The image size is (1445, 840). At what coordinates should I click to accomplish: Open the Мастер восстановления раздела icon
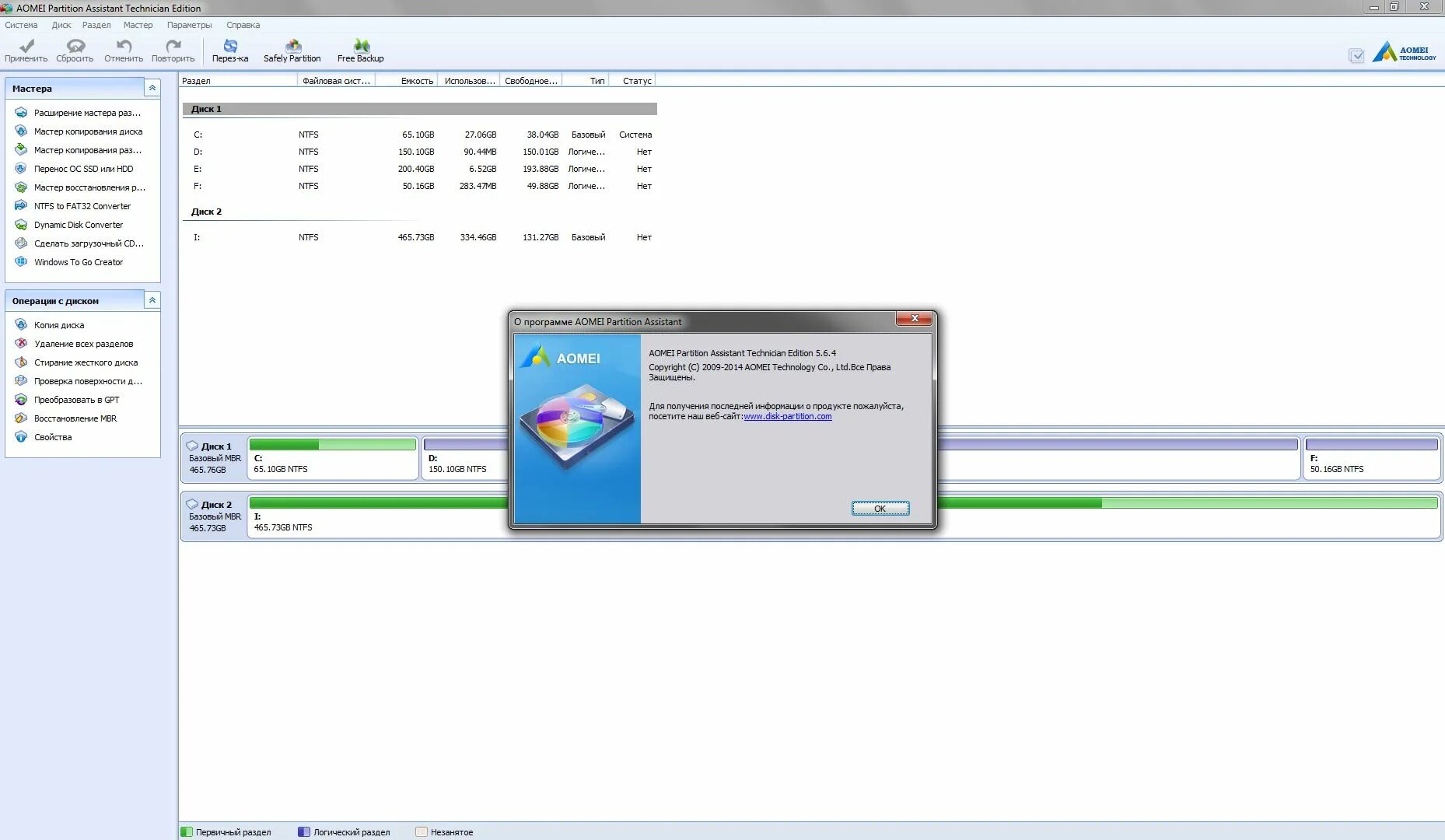click(x=21, y=187)
